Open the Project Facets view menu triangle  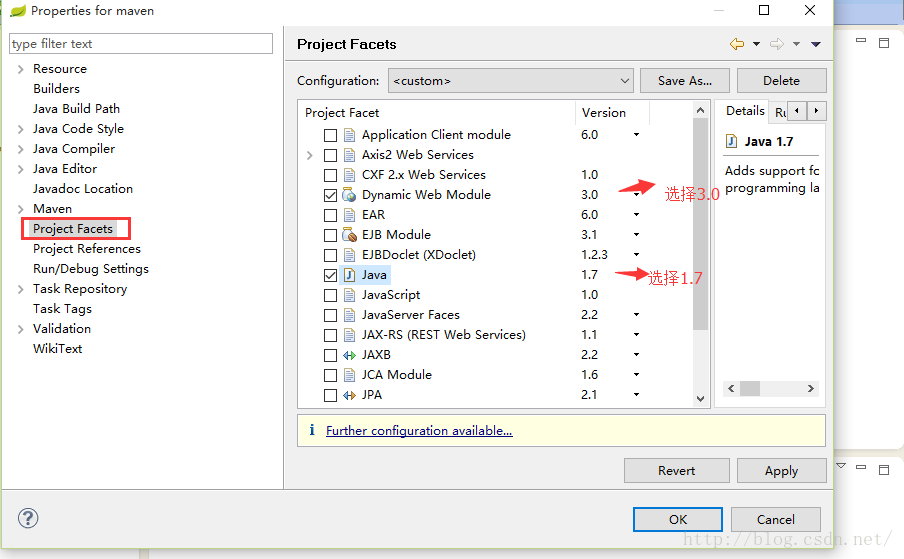816,44
